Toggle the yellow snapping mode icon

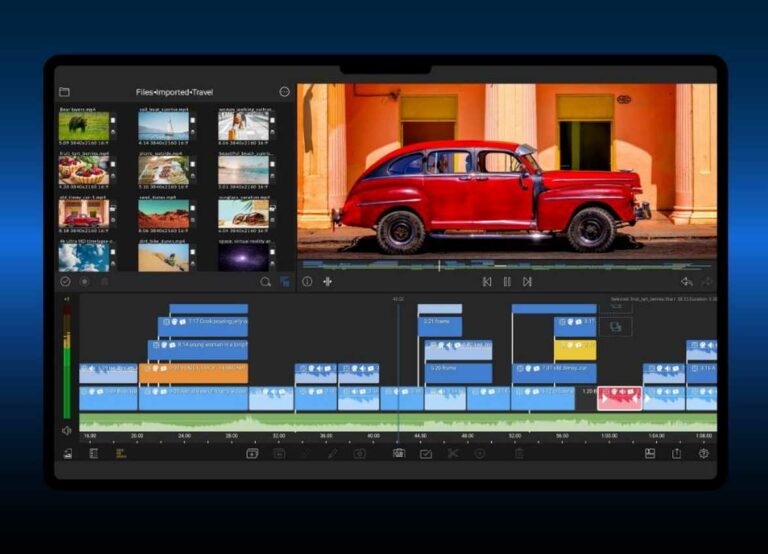120,454
